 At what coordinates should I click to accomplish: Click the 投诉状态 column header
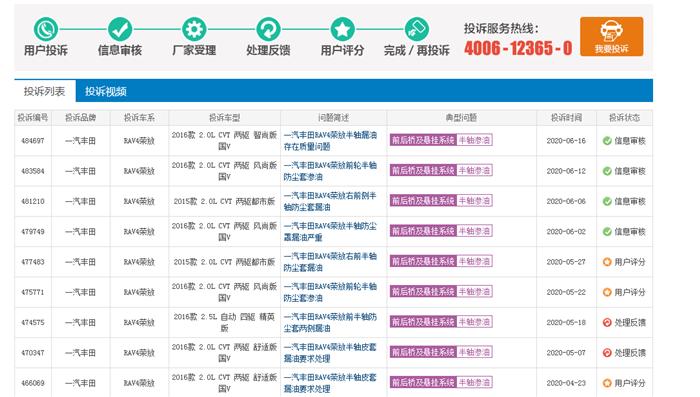tap(625, 118)
